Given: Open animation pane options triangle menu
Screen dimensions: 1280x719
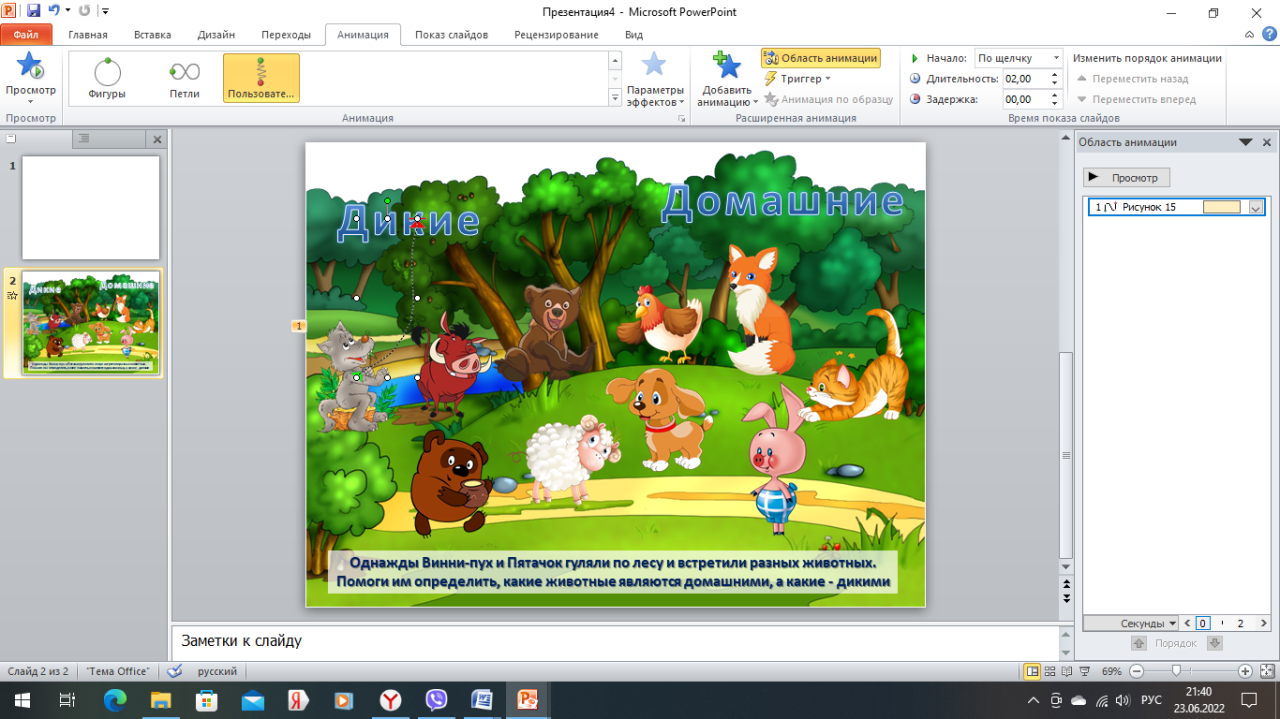Looking at the screenshot, I should click(1245, 142).
